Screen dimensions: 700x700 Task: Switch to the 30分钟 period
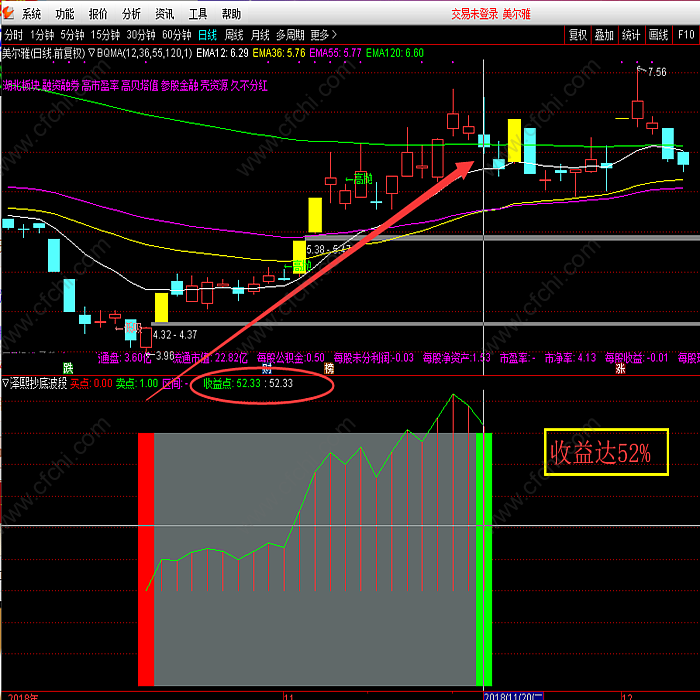141,35
